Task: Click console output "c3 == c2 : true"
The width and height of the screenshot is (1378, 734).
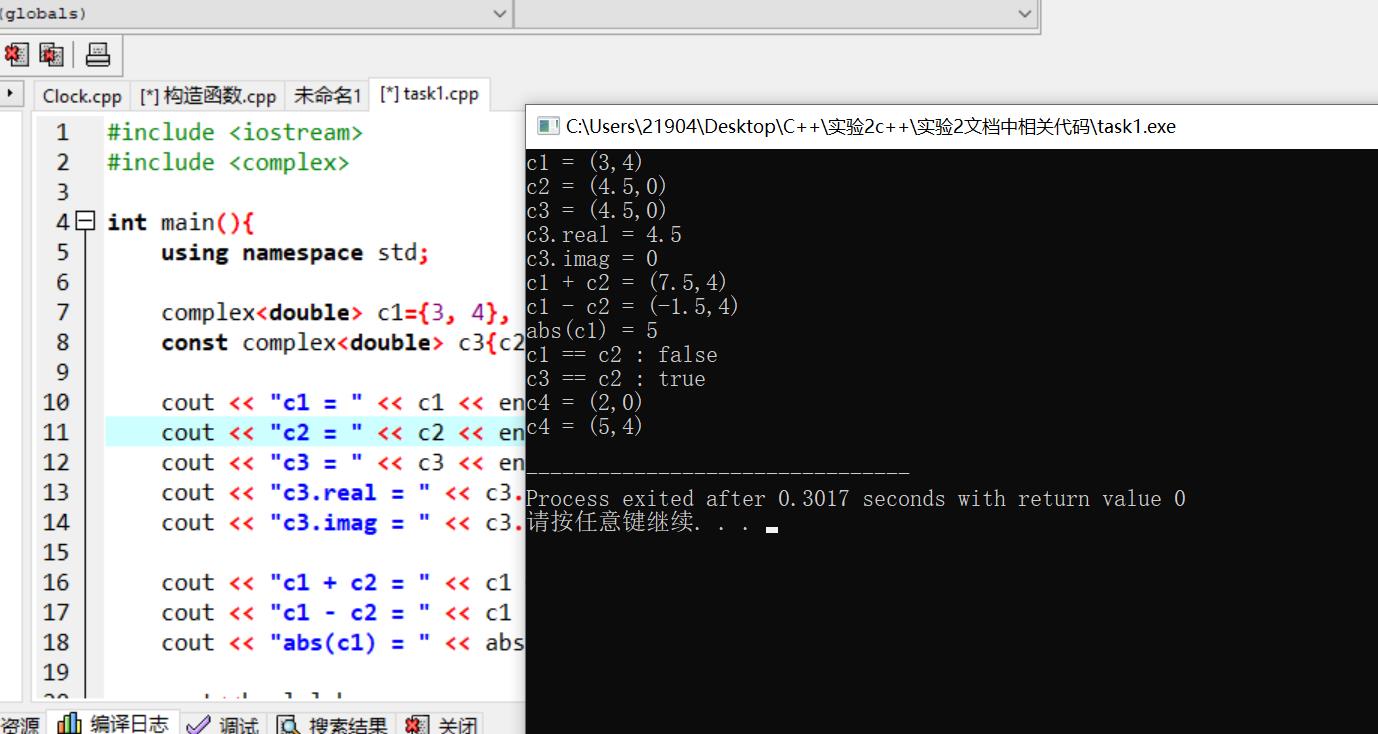Action: pos(616,378)
